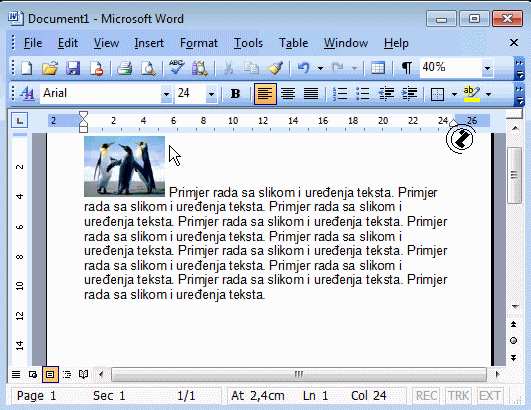Open a file with the Open folder icon
The height and width of the screenshot is (410, 531).
click(x=50, y=68)
